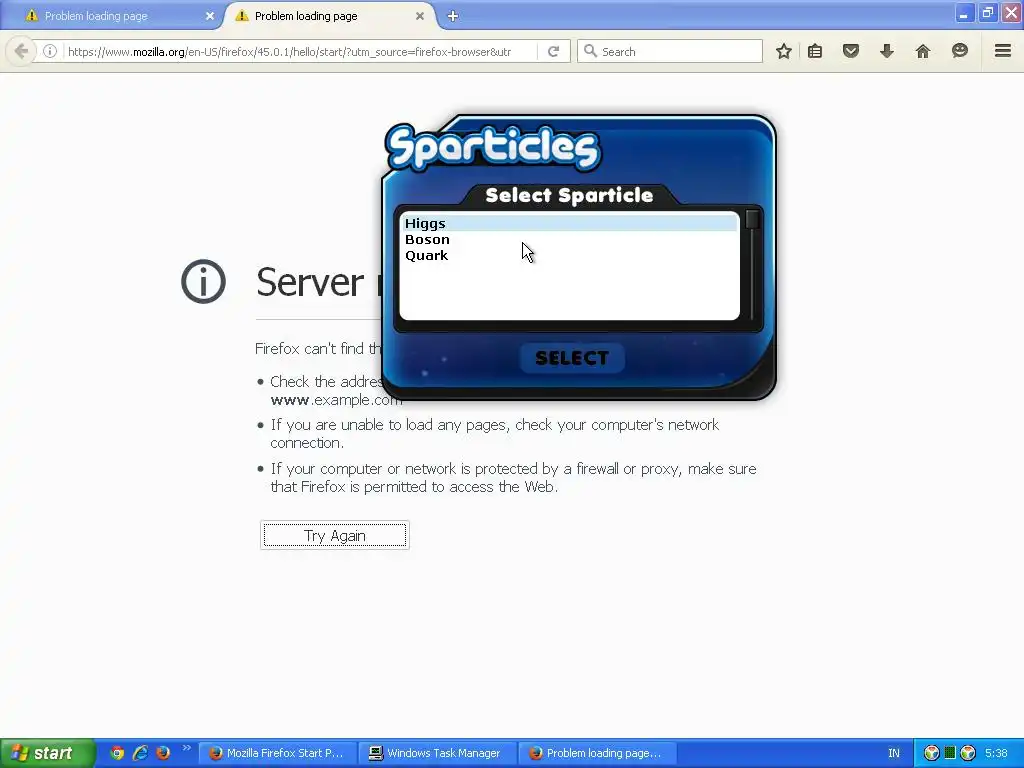The image size is (1024, 768).
Task: Click the first shield icon in system tray
Action: pos(932,753)
